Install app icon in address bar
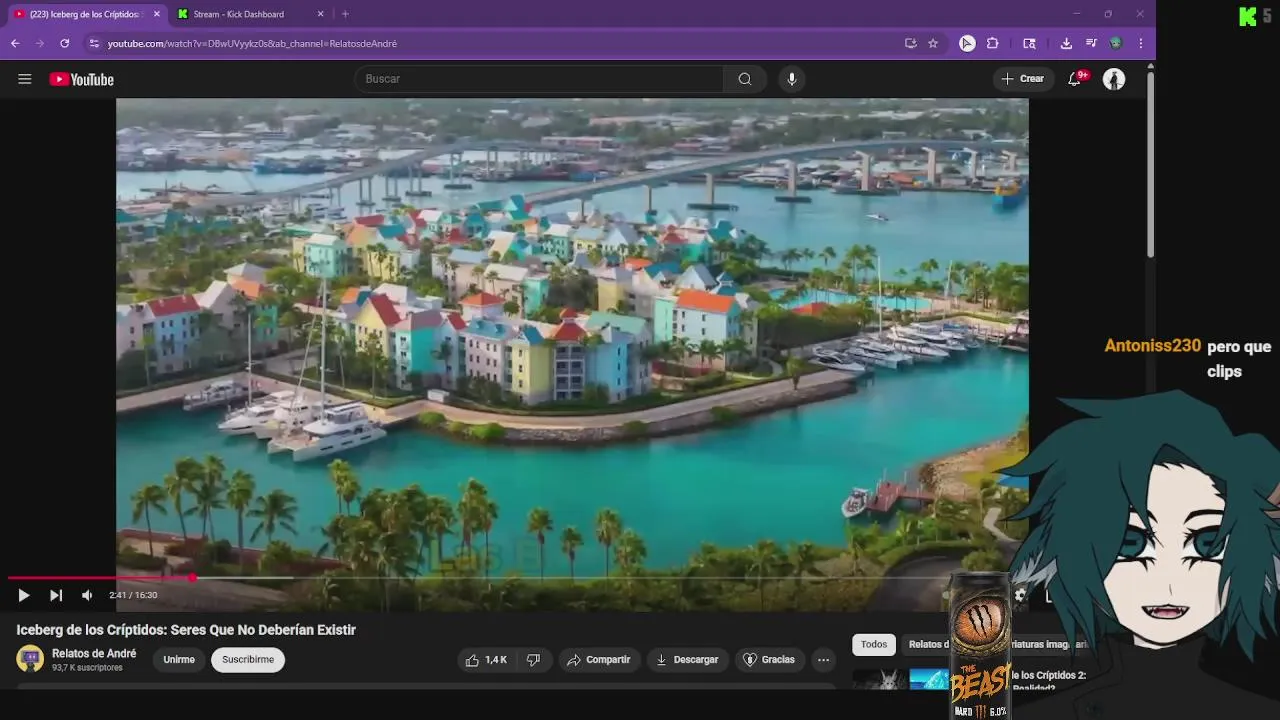The height and width of the screenshot is (720, 1280). click(911, 44)
